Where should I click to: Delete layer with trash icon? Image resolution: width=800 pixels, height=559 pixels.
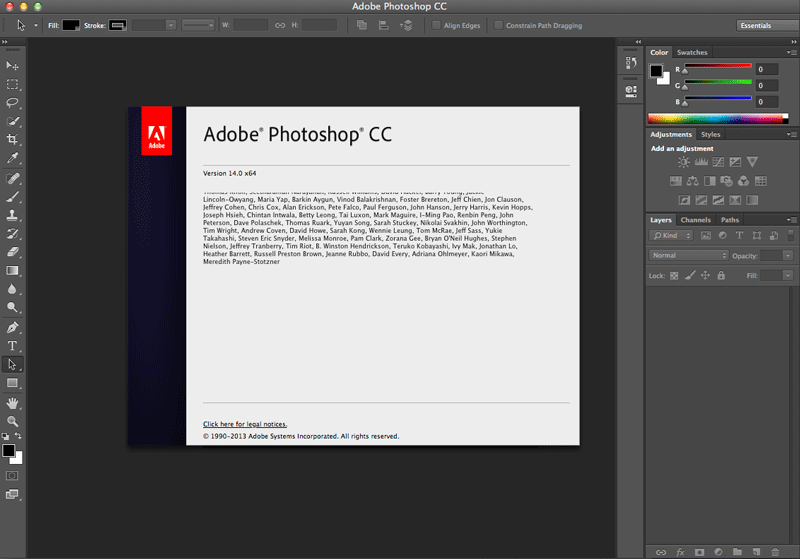tap(775, 552)
